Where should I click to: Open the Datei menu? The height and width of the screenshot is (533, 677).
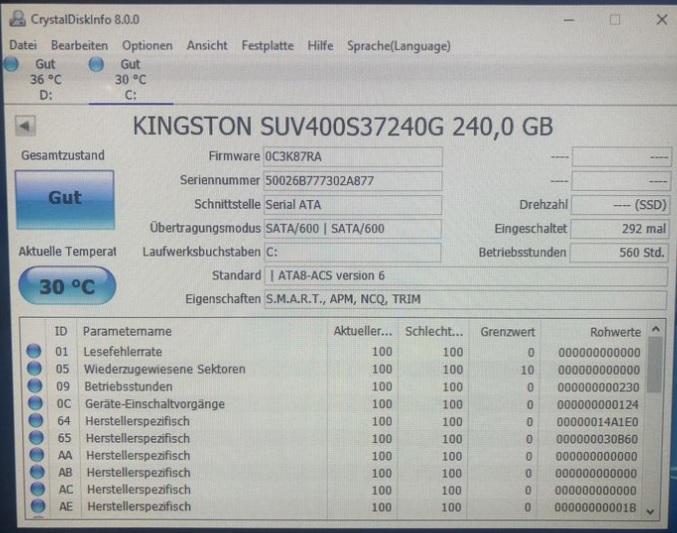click(23, 45)
